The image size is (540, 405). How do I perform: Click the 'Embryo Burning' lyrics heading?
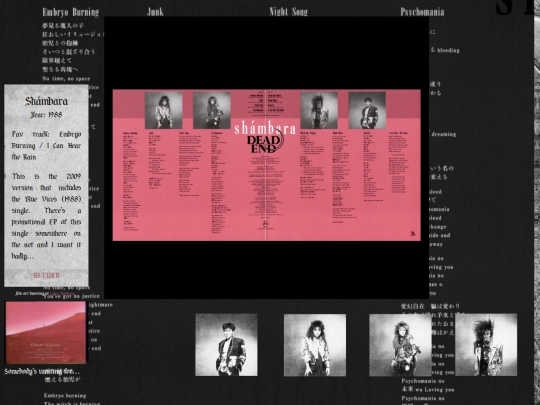pyautogui.click(x=71, y=12)
